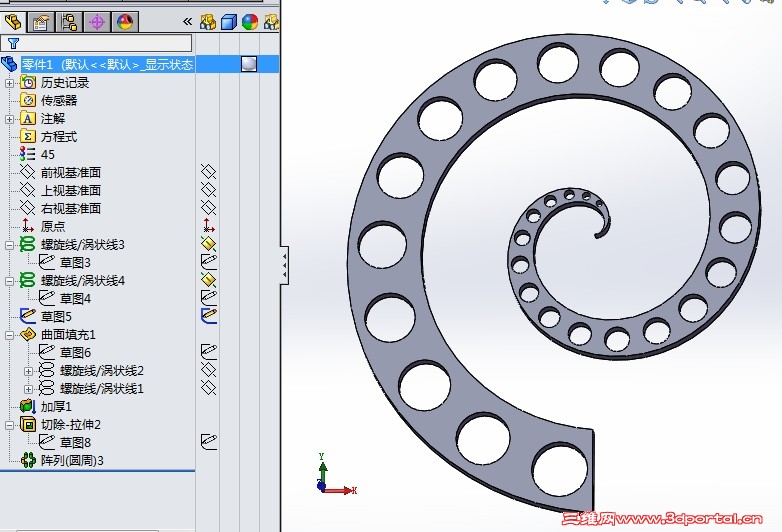Collapse the 螺旋线/涡状线3 feature
This screenshot has height=532, width=782.
[x=9, y=245]
